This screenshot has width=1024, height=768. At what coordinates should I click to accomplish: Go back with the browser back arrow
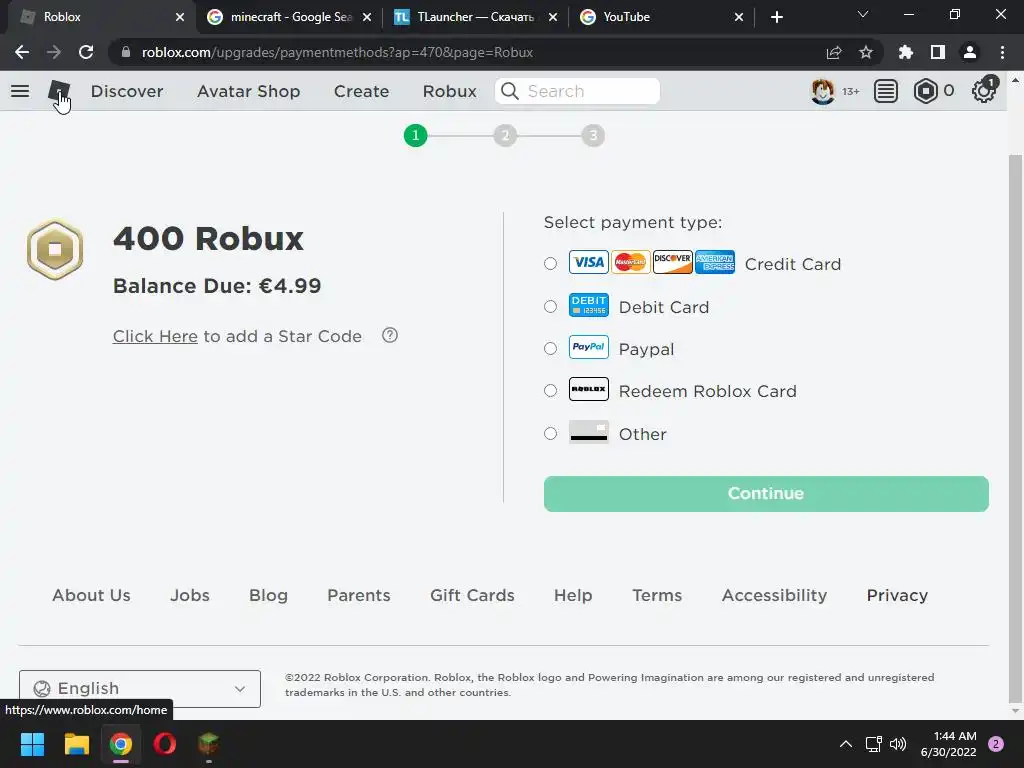[x=22, y=52]
